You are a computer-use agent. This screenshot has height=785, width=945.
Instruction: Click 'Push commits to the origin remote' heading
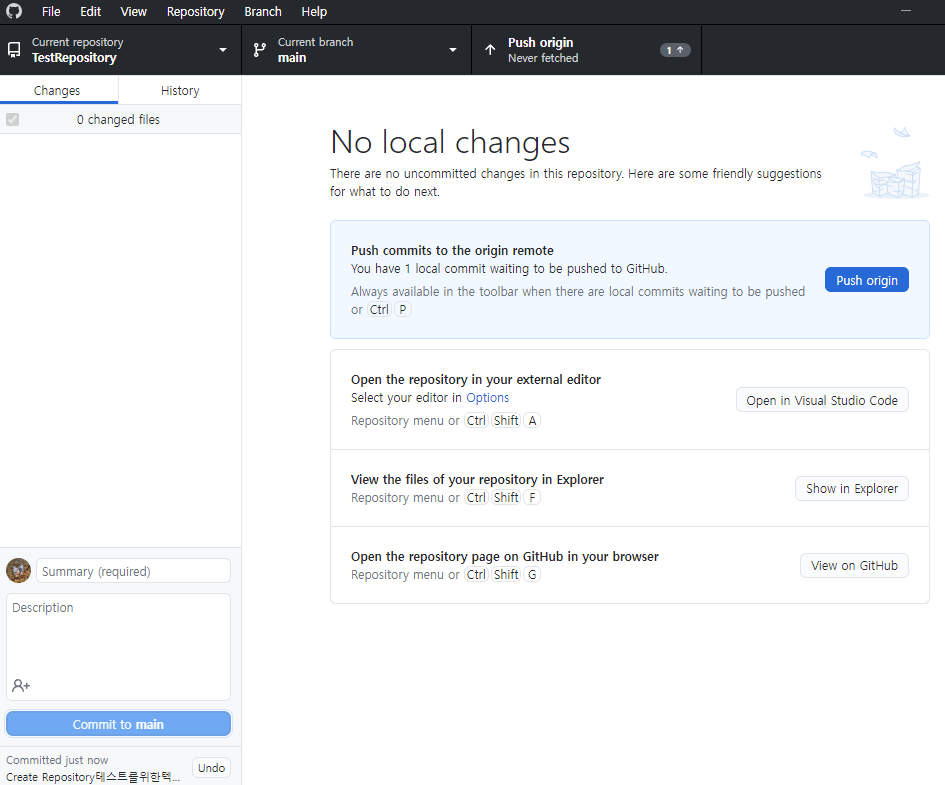coord(452,251)
